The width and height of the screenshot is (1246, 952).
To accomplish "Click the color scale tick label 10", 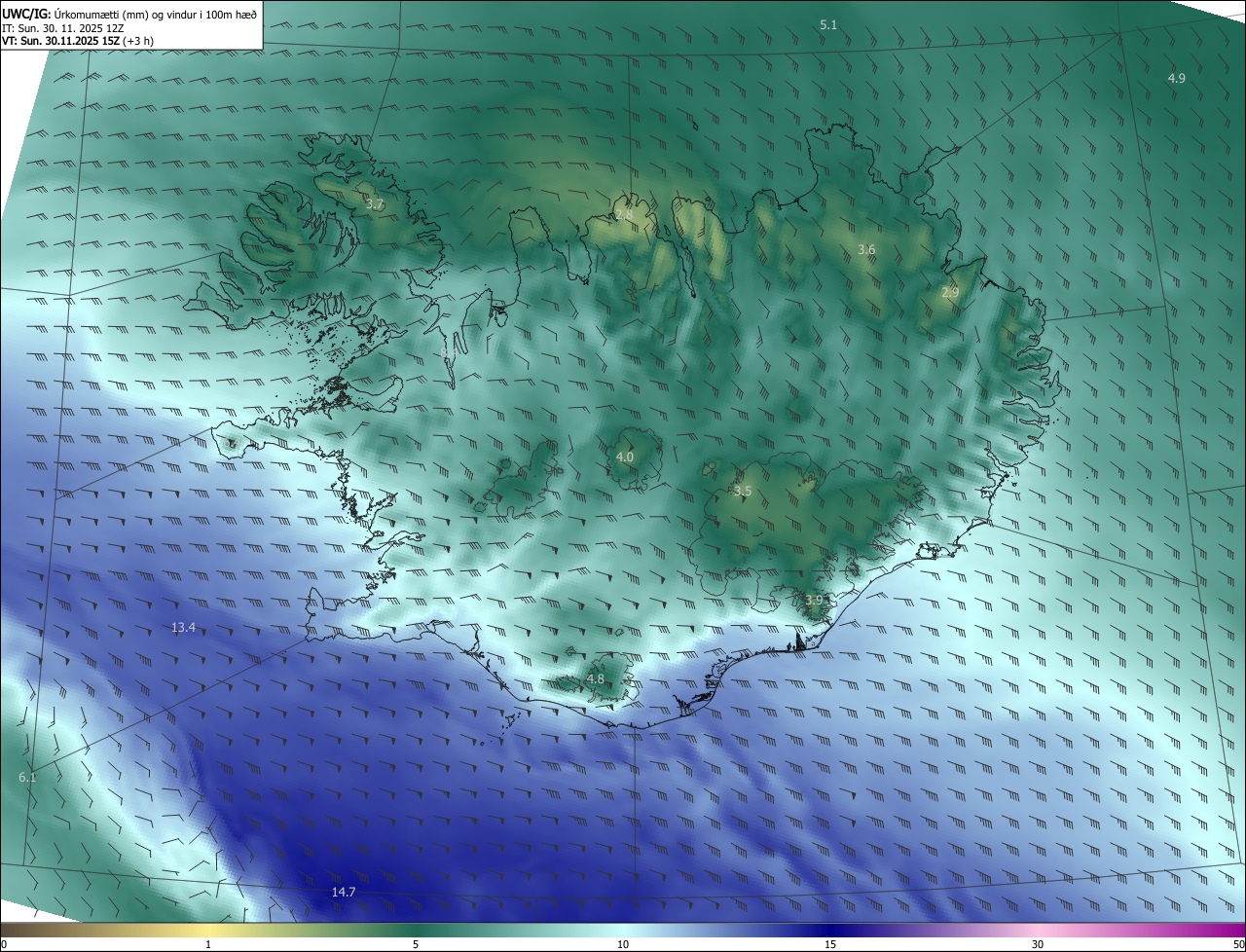I will (623, 944).
